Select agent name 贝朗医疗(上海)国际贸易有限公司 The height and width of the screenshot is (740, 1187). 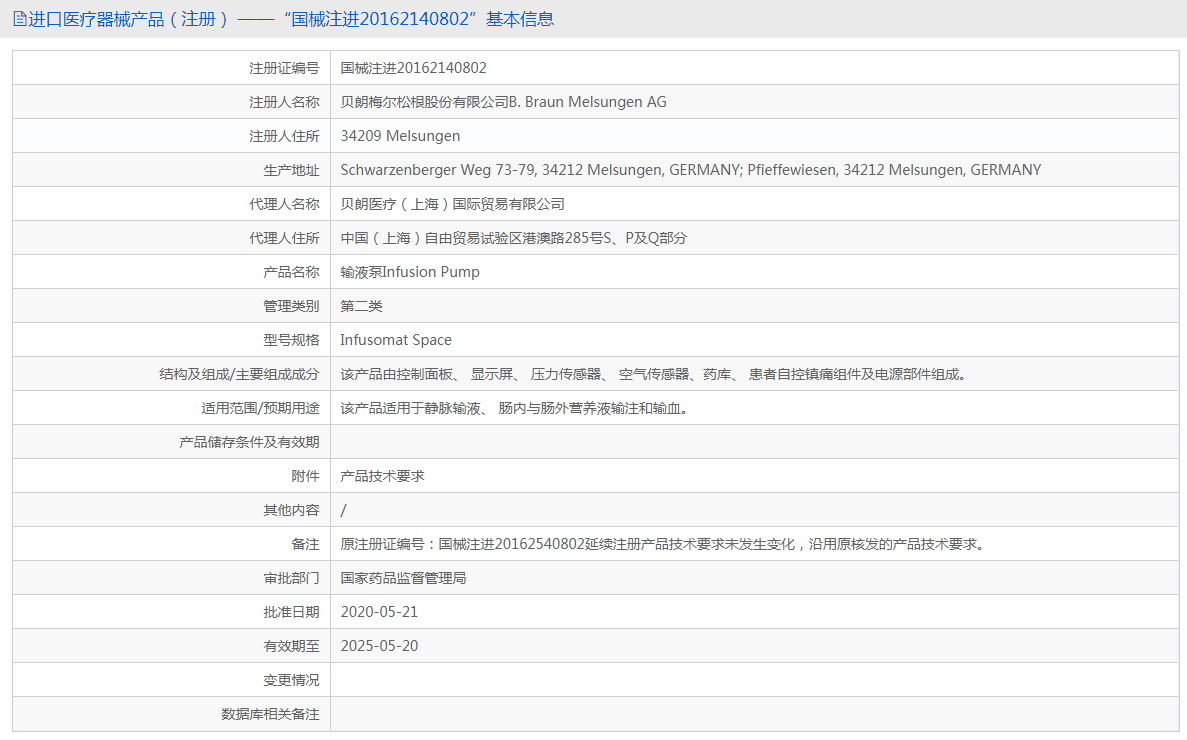(x=452, y=204)
